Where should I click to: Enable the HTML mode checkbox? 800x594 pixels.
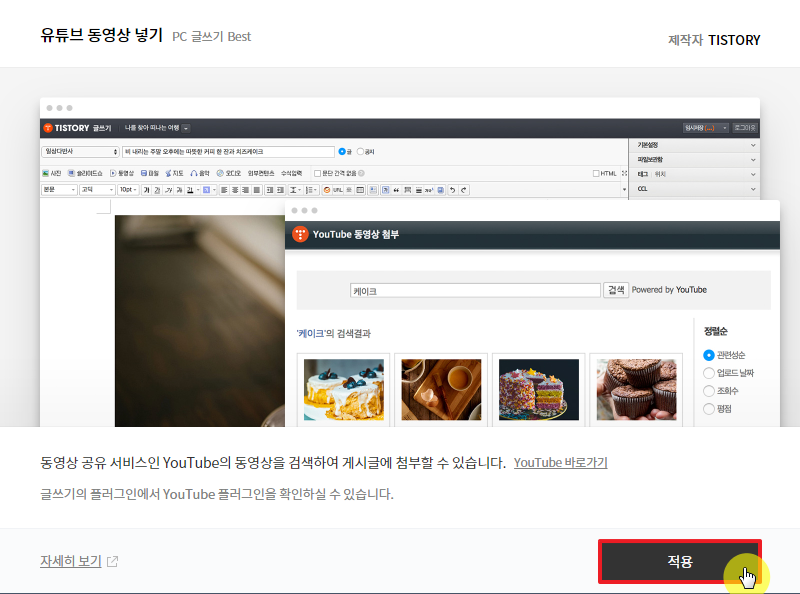click(596, 174)
